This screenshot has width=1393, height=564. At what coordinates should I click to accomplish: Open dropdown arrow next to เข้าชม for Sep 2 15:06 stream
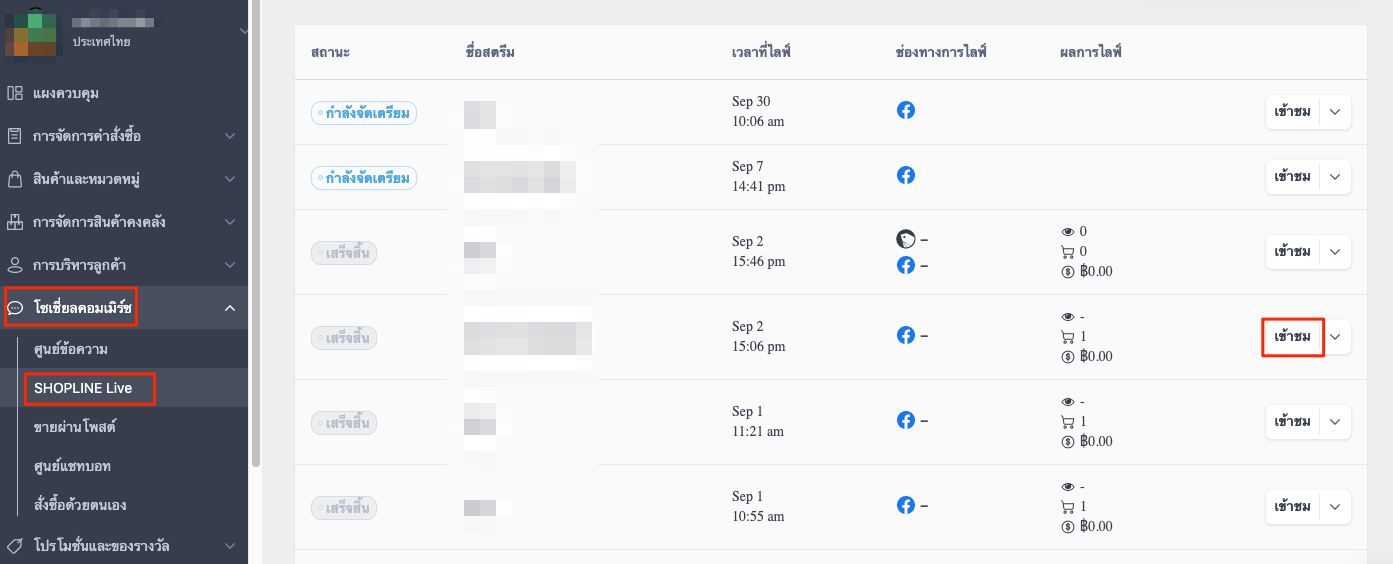tap(1335, 337)
